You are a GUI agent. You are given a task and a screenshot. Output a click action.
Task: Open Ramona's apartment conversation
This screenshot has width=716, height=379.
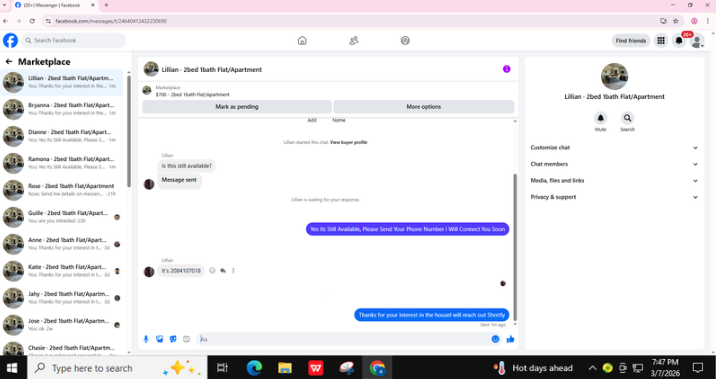[62, 163]
